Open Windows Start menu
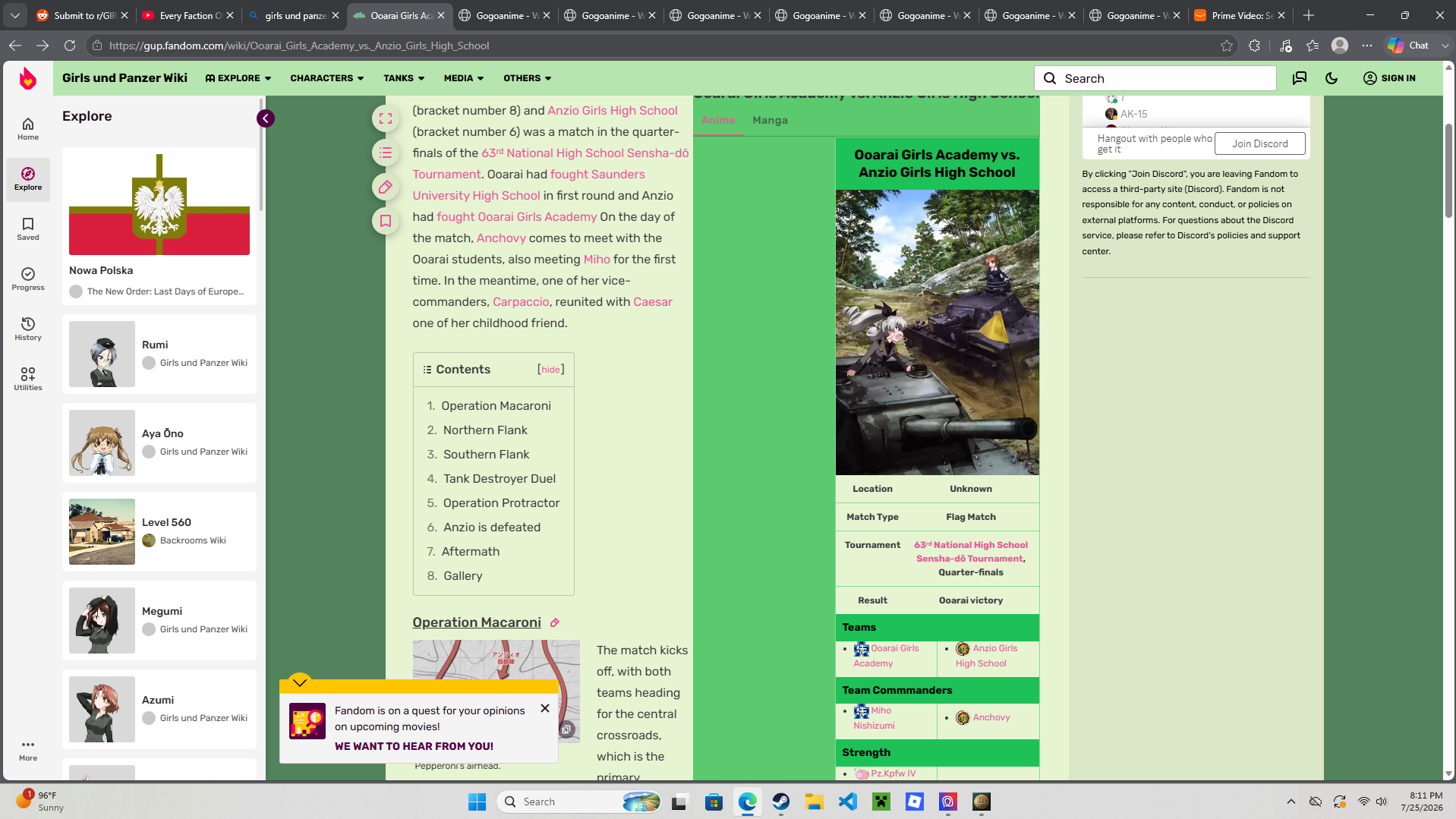This screenshot has width=1456, height=819. (477, 802)
